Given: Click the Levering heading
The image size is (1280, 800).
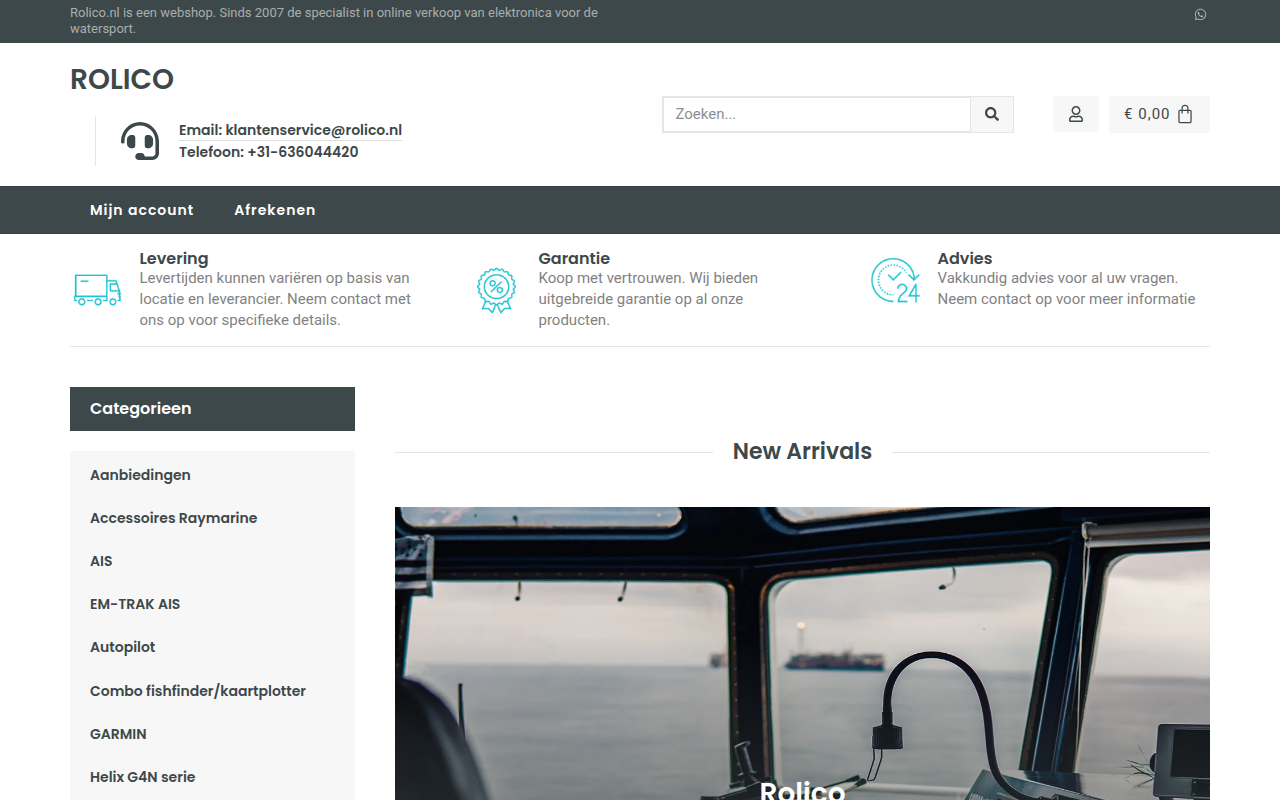Looking at the screenshot, I should coord(174,258).
